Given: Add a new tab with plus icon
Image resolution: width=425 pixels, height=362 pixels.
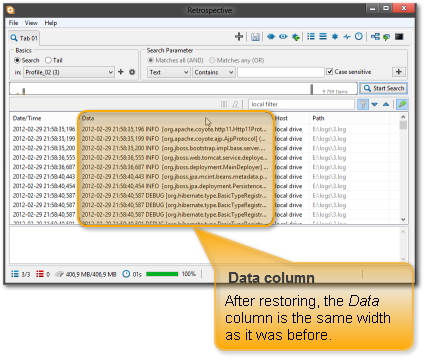Looking at the screenshot, I should [239, 37].
